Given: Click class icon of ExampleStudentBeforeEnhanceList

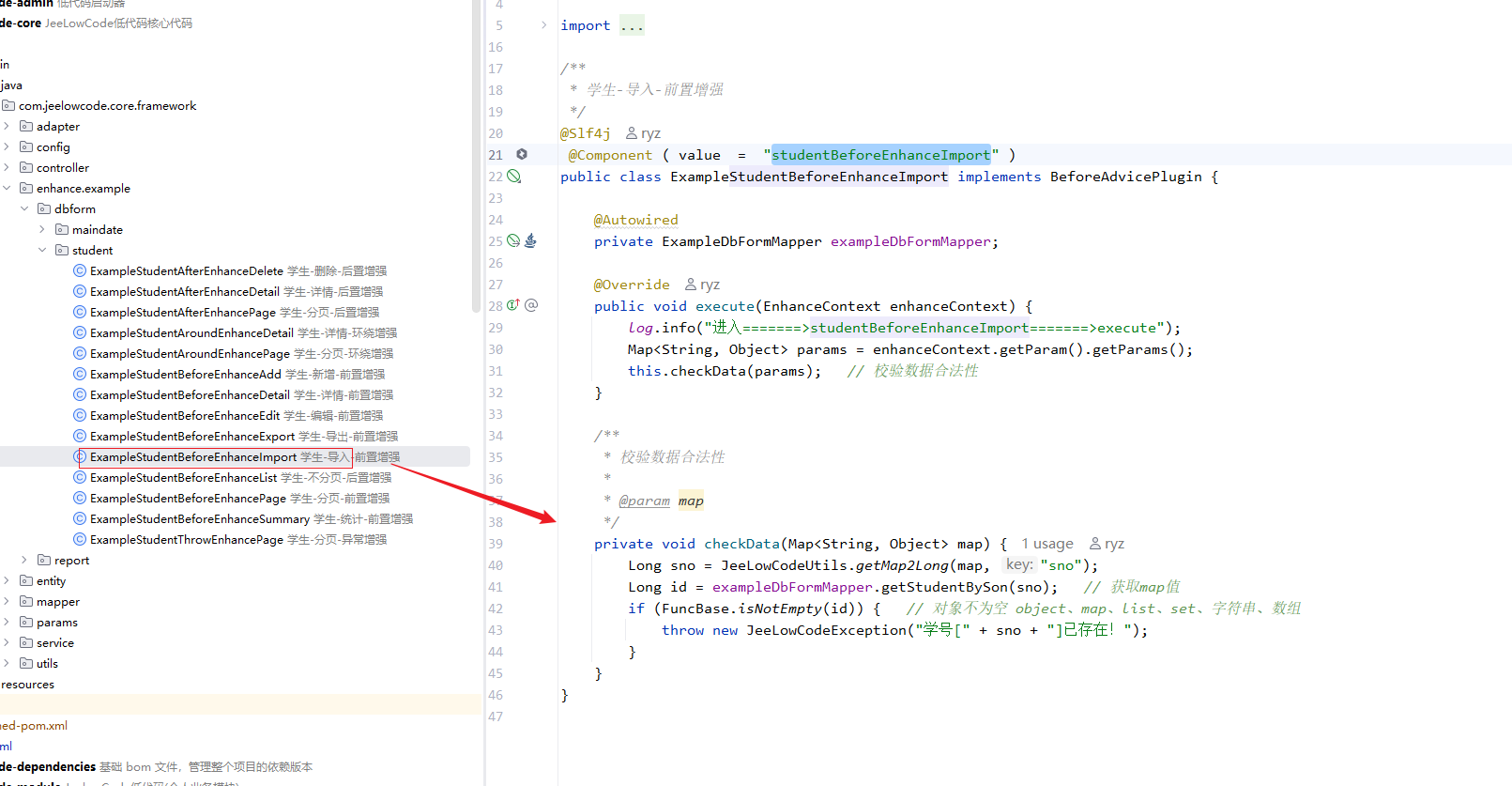Looking at the screenshot, I should [x=80, y=477].
